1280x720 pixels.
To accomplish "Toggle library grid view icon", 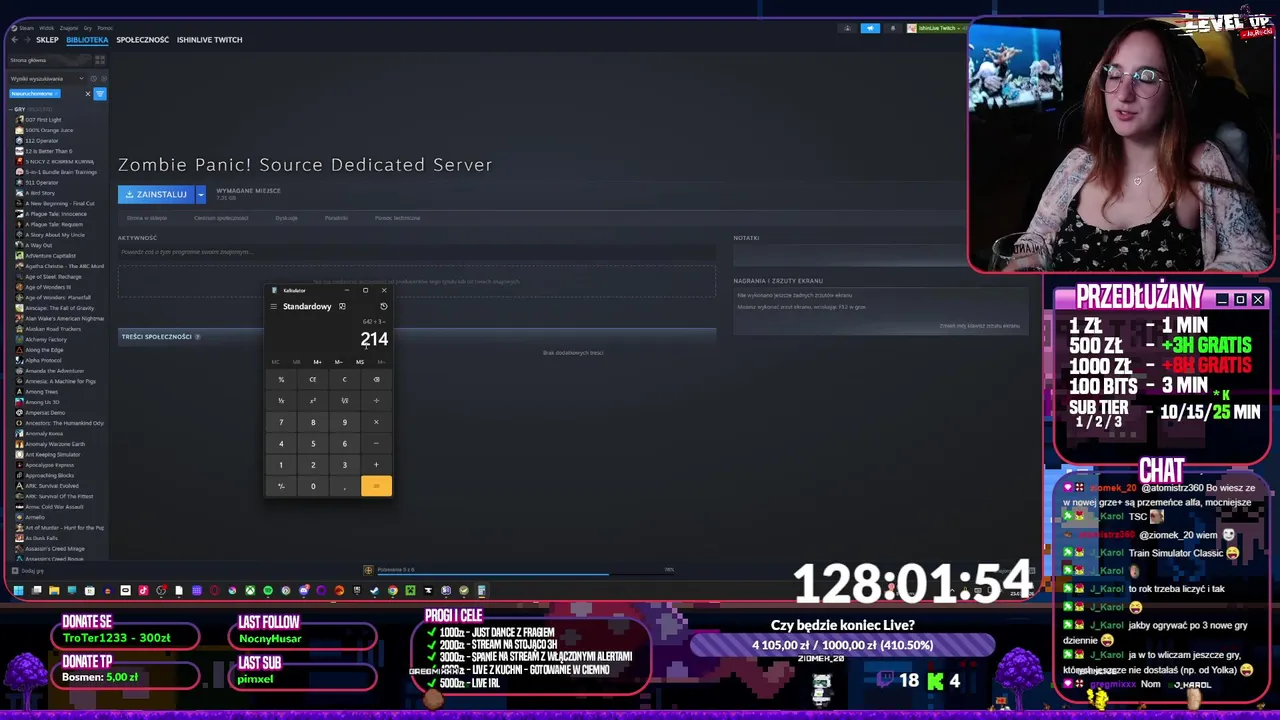I will [100, 60].
